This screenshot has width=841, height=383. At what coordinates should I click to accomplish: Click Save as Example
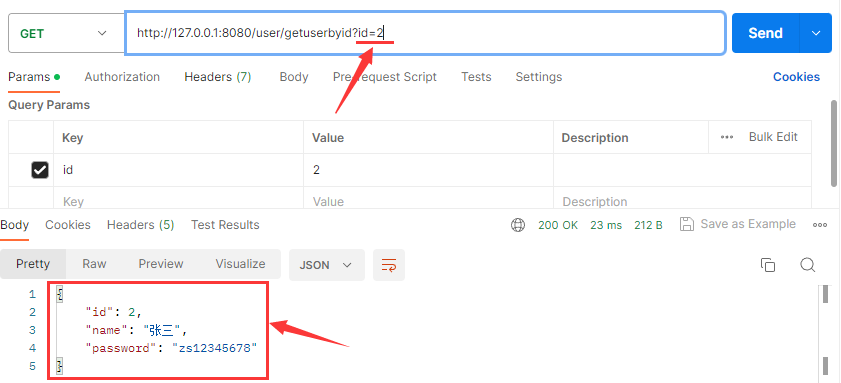(737, 224)
